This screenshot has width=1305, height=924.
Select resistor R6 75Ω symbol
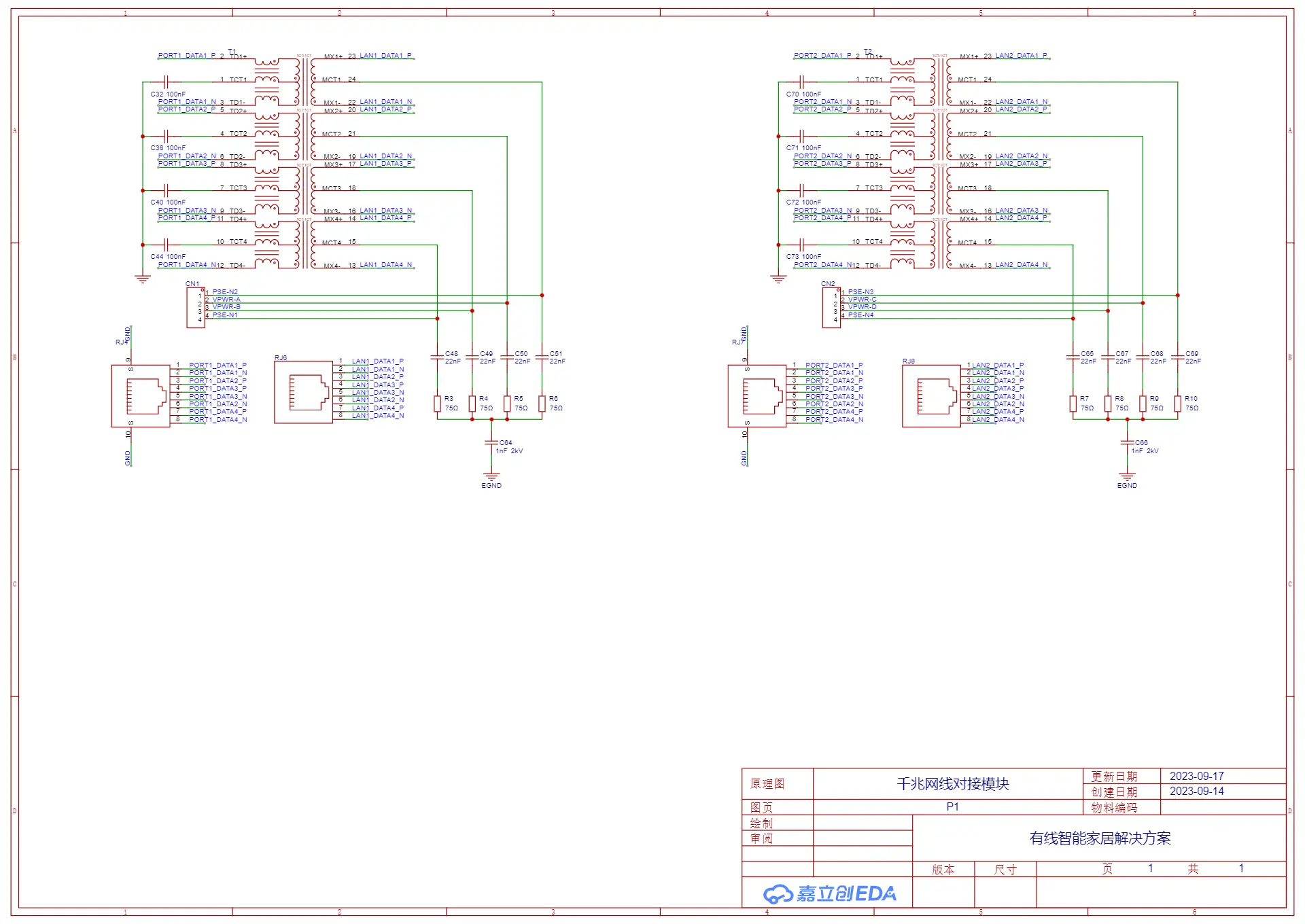click(x=542, y=404)
